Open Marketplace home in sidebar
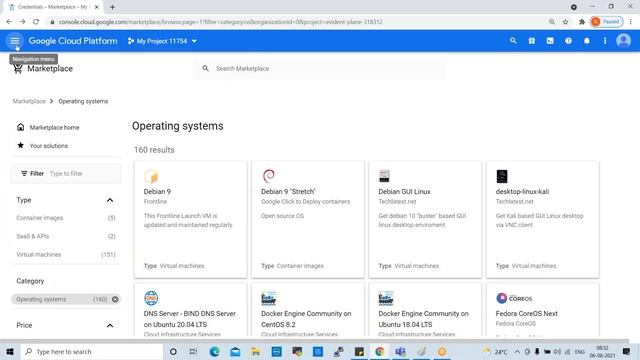 (54, 127)
